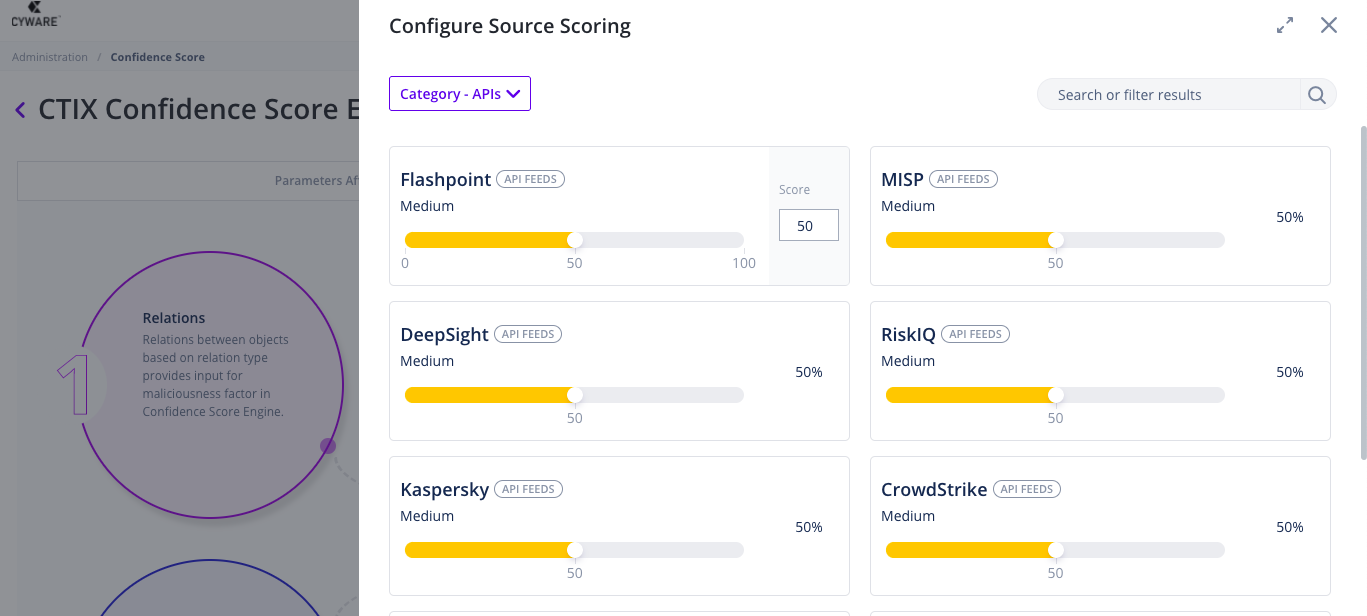
Task: Click the Flashpoint score input box
Action: coord(808,226)
